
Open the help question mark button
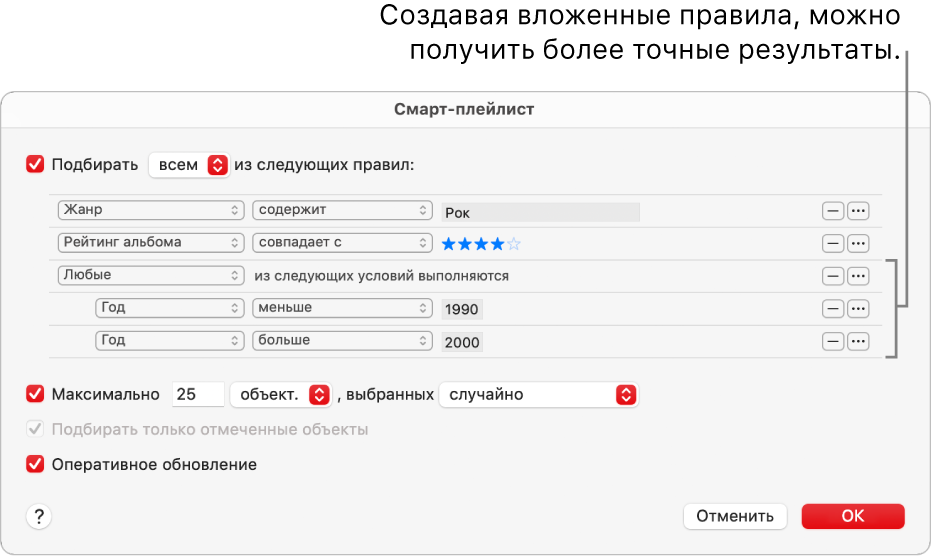pos(39,516)
